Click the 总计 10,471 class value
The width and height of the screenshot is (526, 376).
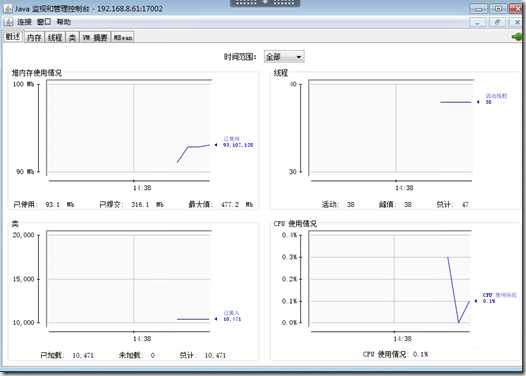click(x=202, y=355)
